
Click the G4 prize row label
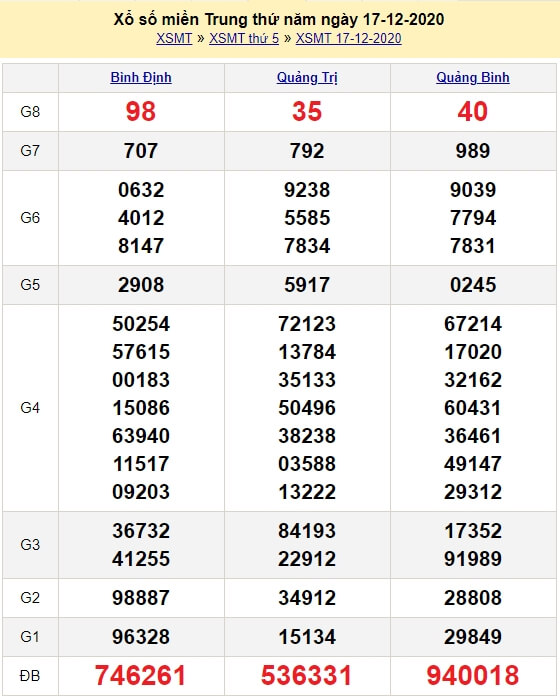point(30,407)
